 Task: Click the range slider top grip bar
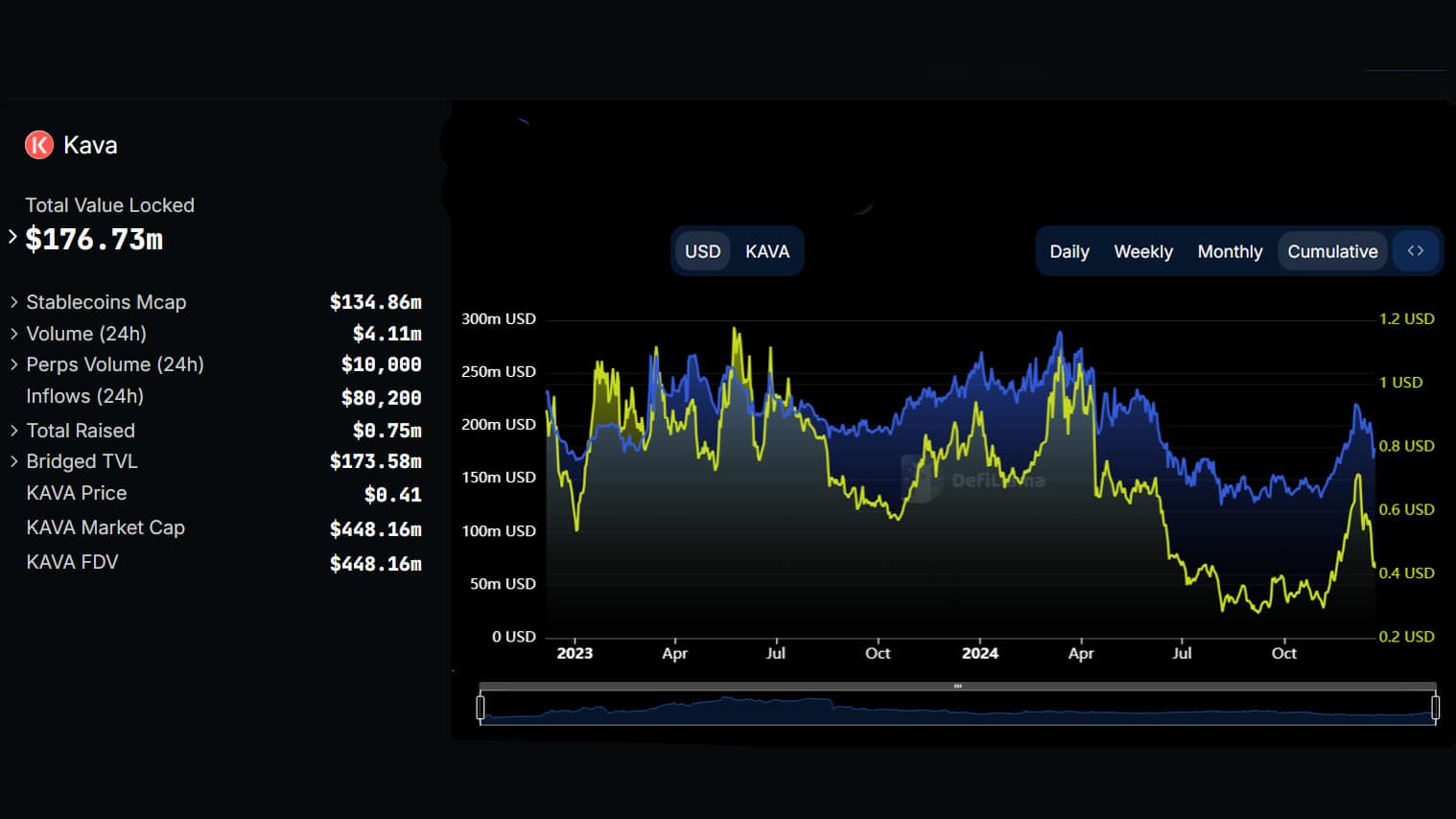pyautogui.click(x=957, y=687)
